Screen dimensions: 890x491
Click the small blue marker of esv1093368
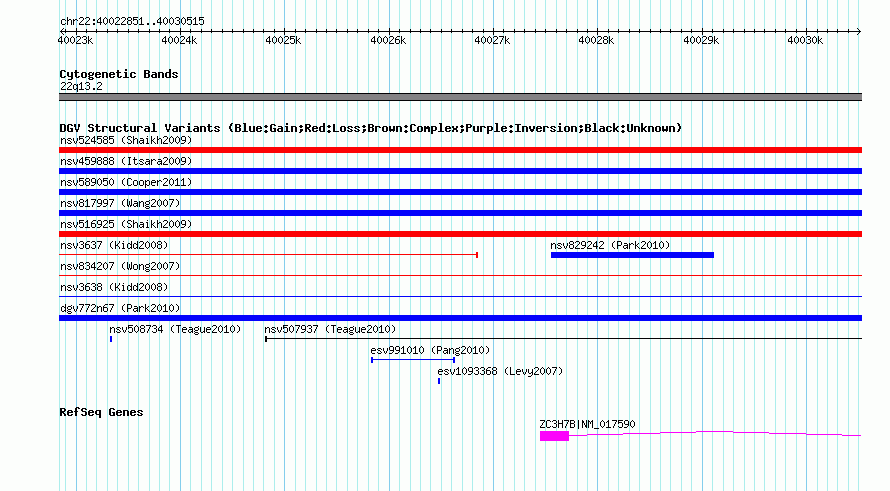pyautogui.click(x=439, y=381)
